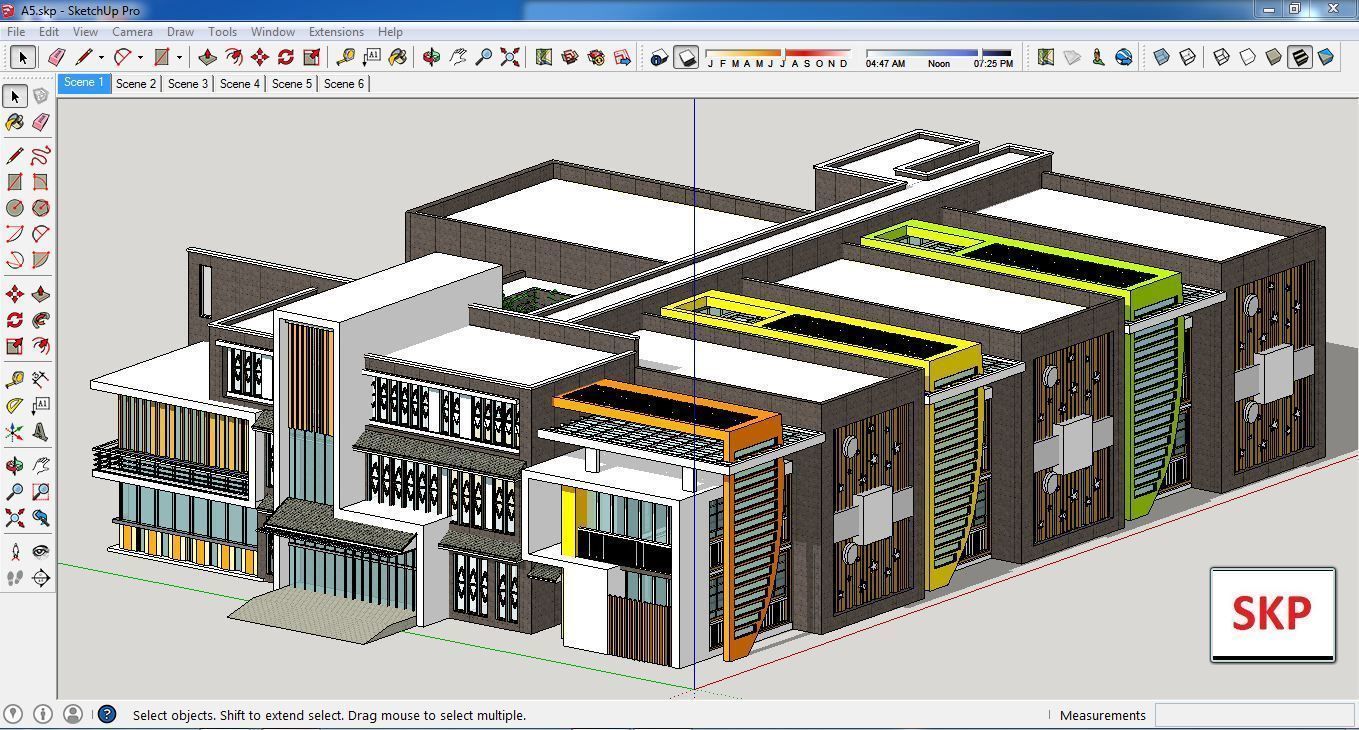
Task: Open the Window menu
Action: (273, 32)
